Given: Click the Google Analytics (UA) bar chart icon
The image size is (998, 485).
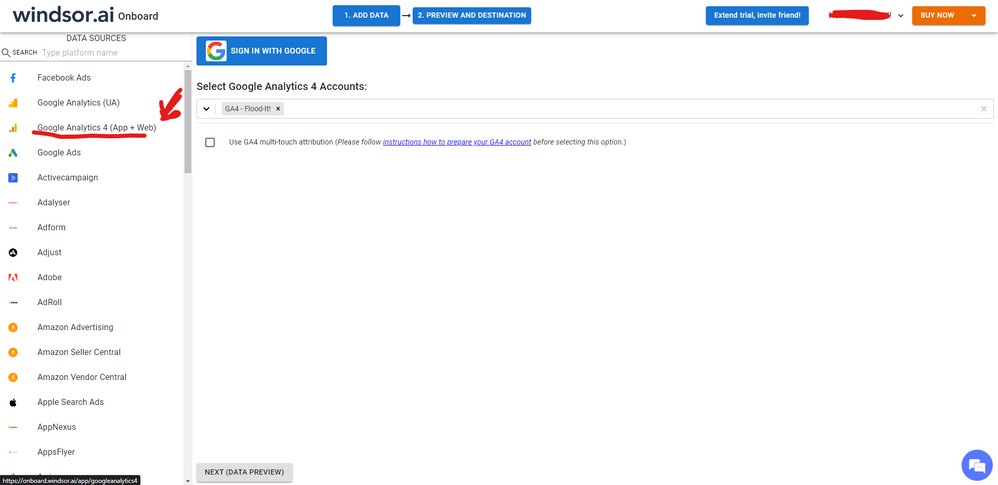Looking at the screenshot, I should tap(13, 103).
